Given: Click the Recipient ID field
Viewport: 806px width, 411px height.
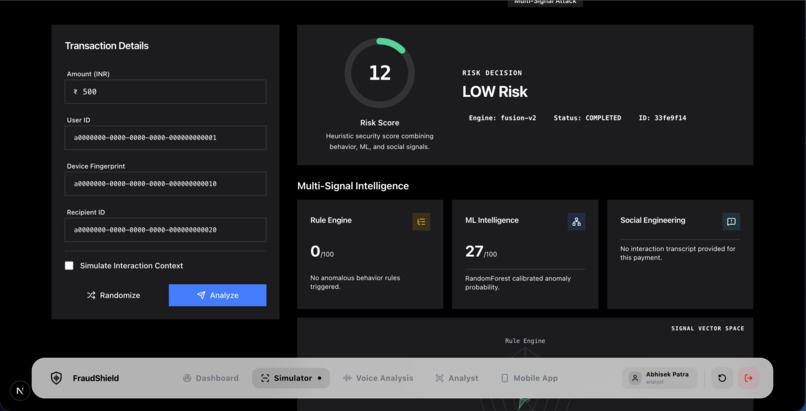Looking at the screenshot, I should tap(166, 230).
